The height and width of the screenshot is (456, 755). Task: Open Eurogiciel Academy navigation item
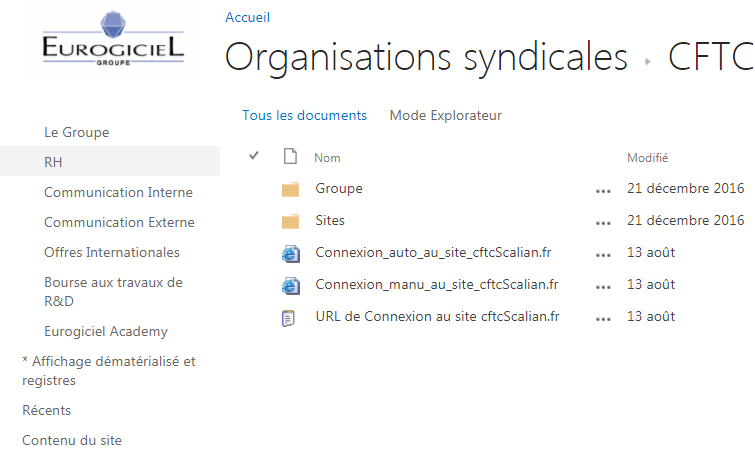point(106,331)
